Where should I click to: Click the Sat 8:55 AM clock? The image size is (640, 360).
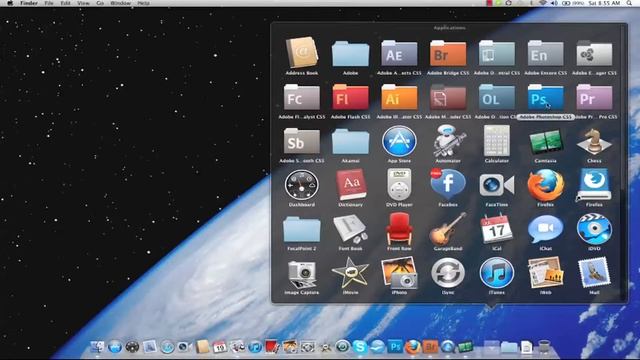click(x=604, y=3)
